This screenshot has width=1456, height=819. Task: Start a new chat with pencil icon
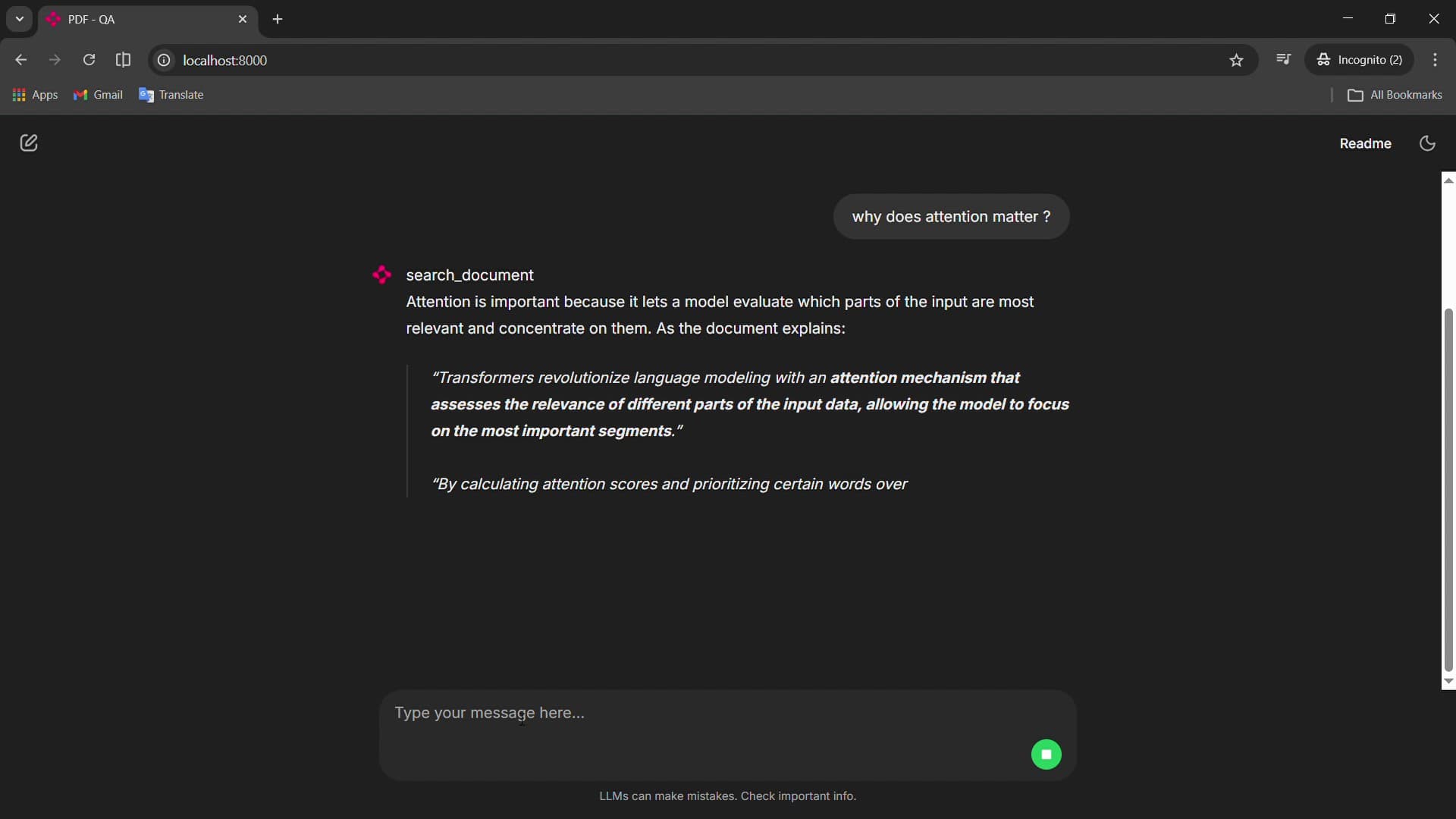[x=29, y=143]
